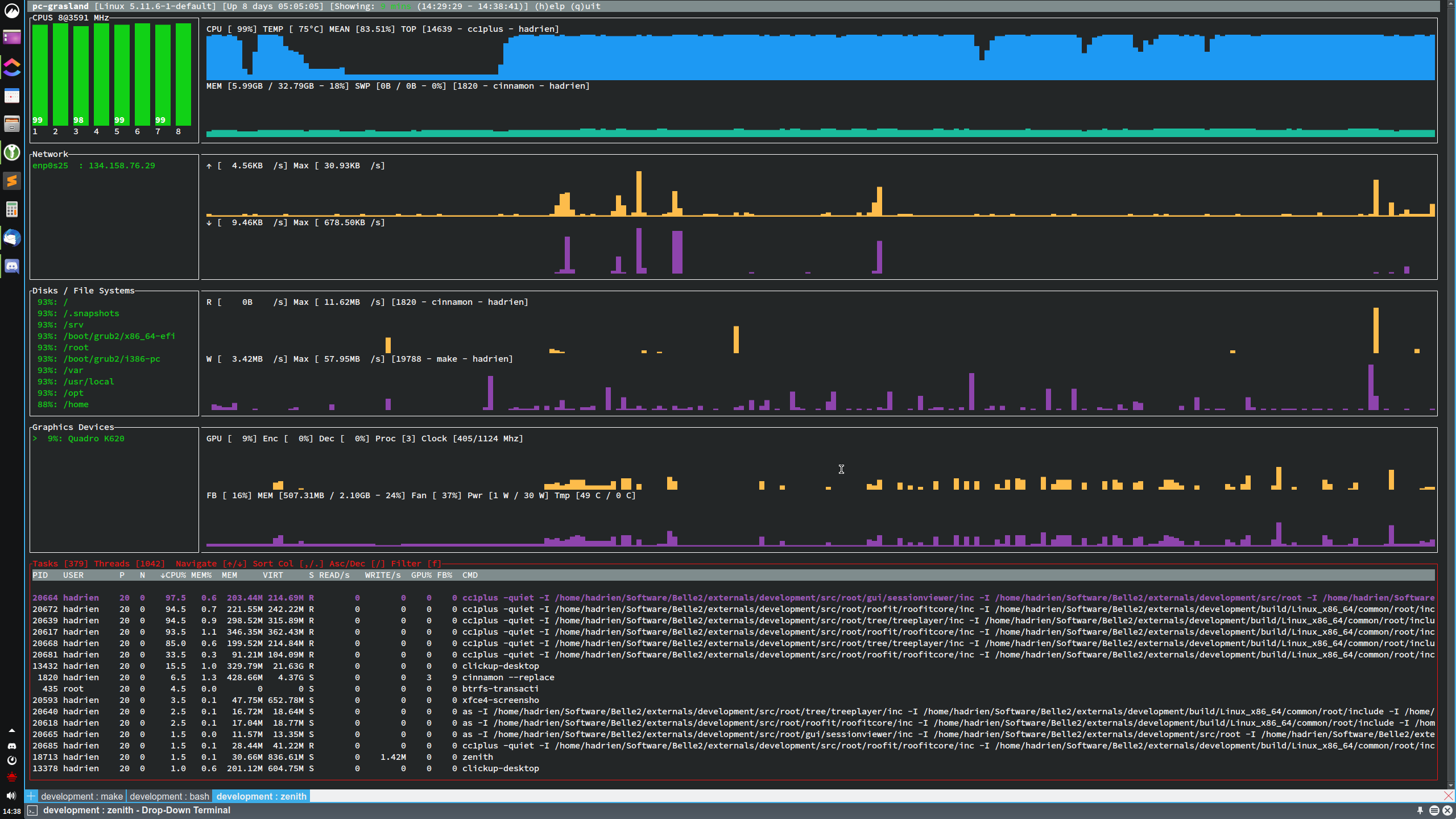Open the calendar app in dock
This screenshot has width=1456, height=819.
12,96
